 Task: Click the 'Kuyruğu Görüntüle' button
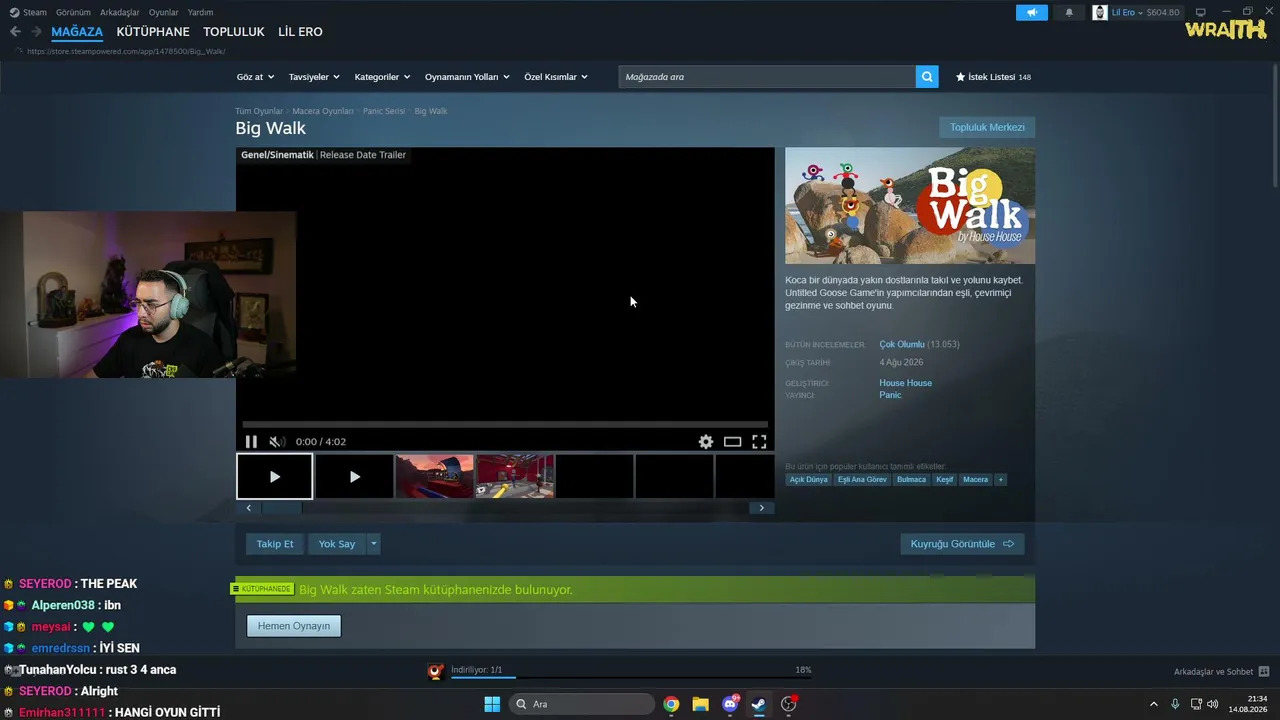click(962, 544)
